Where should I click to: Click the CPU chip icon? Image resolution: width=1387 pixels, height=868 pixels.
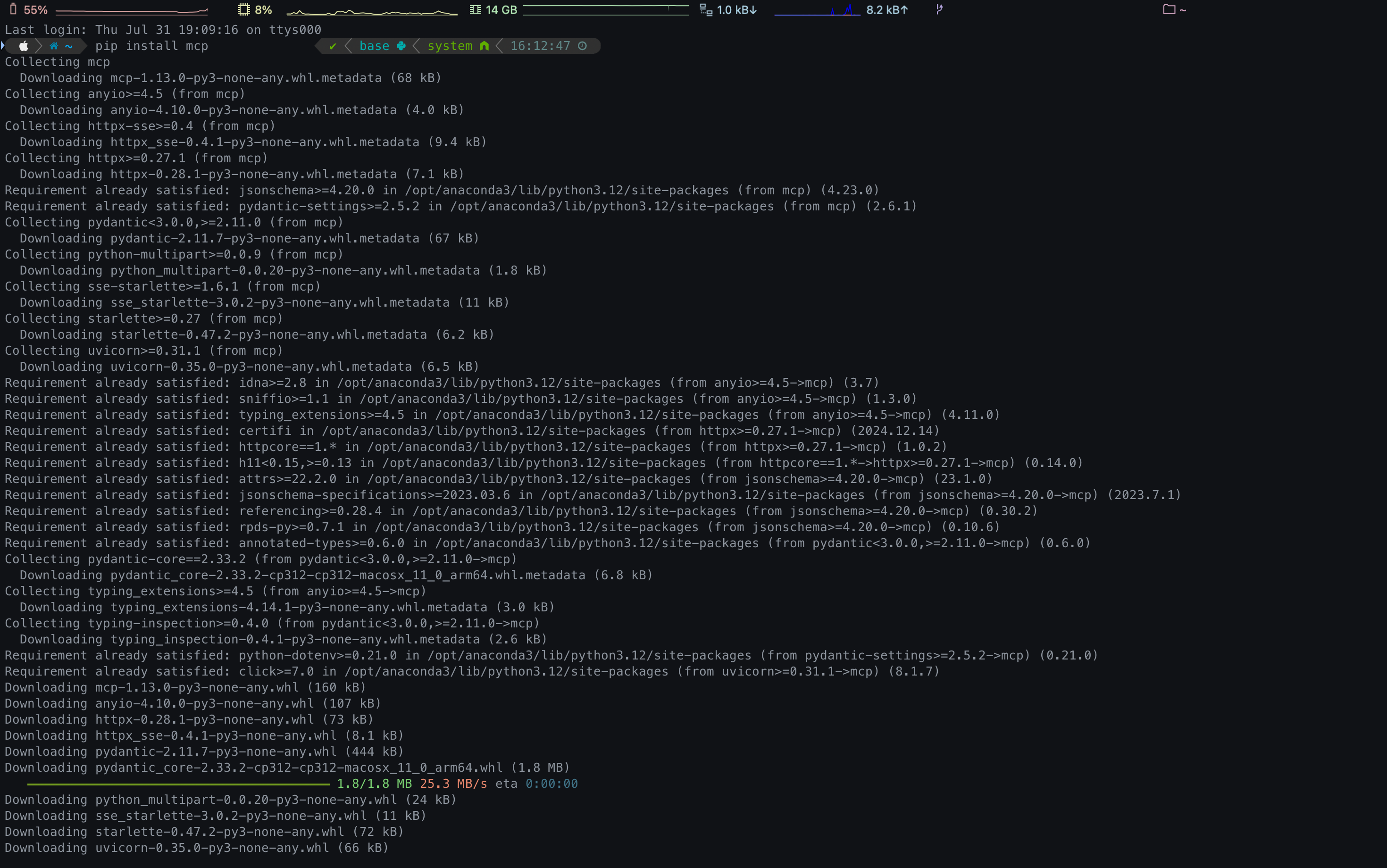point(243,9)
